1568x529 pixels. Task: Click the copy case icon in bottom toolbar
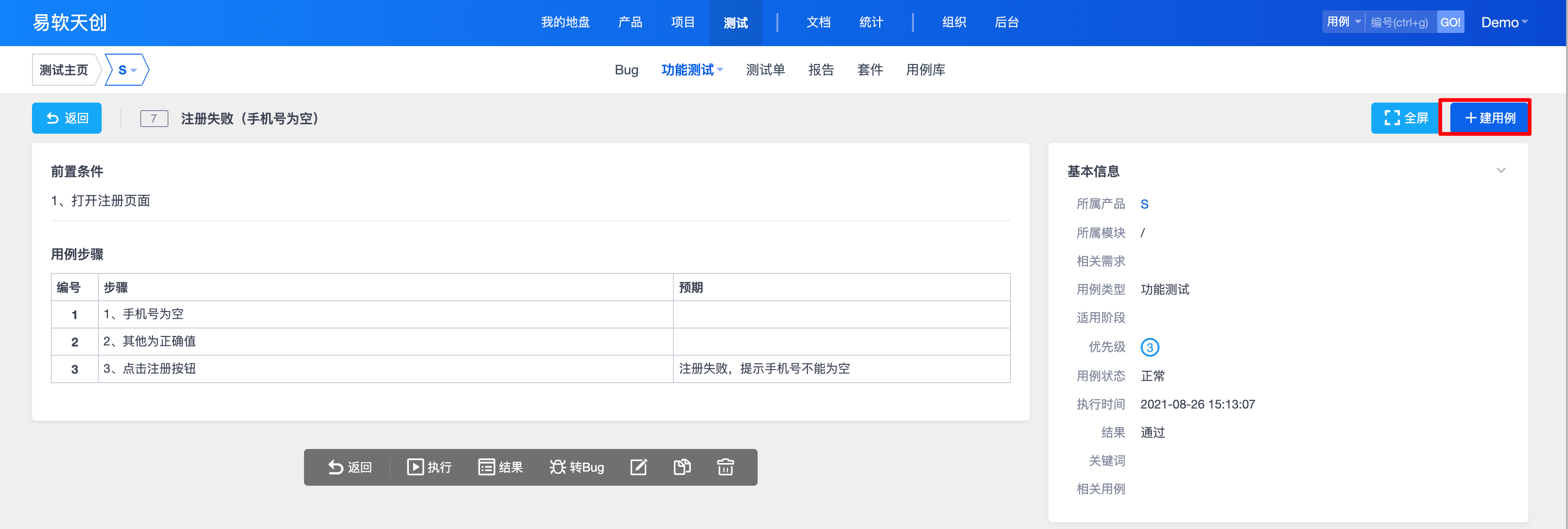[682, 467]
